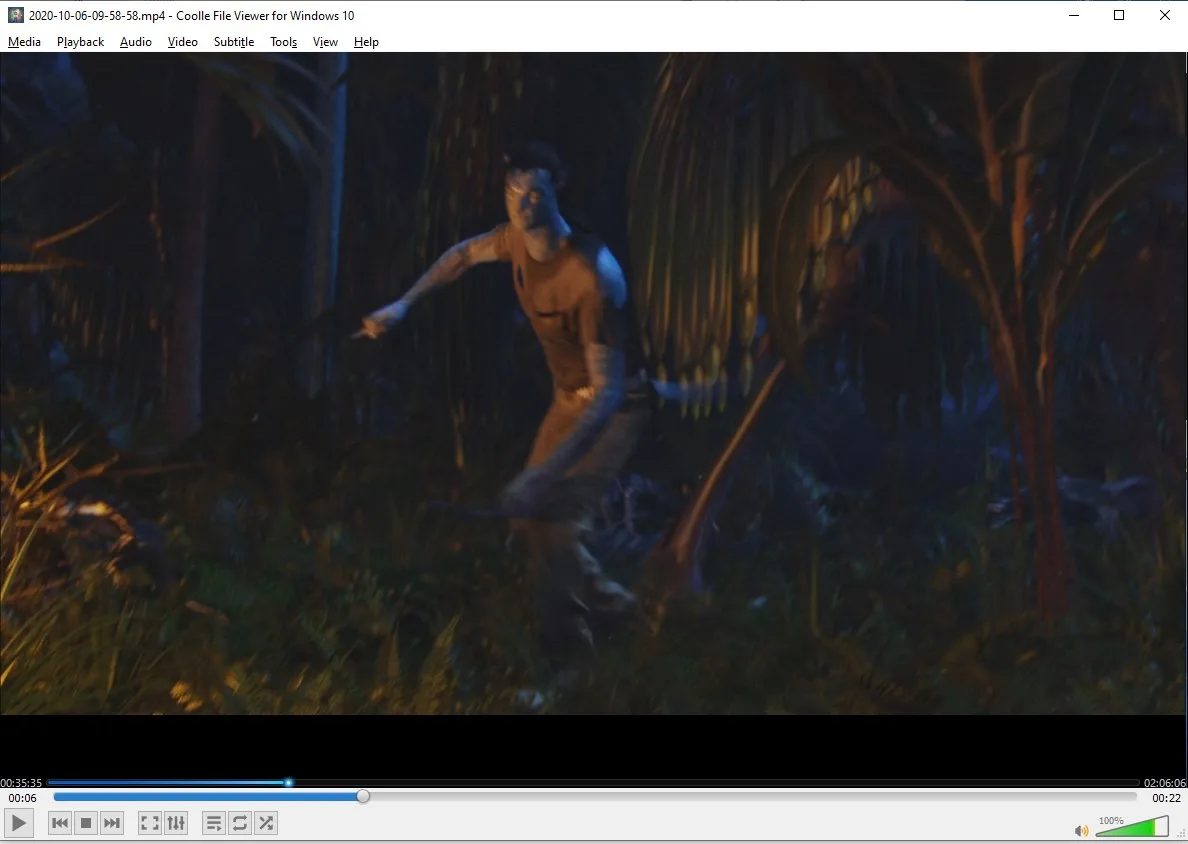The image size is (1188, 844).
Task: Click the movie timeline marker in the upper progress bar
Action: (289, 782)
